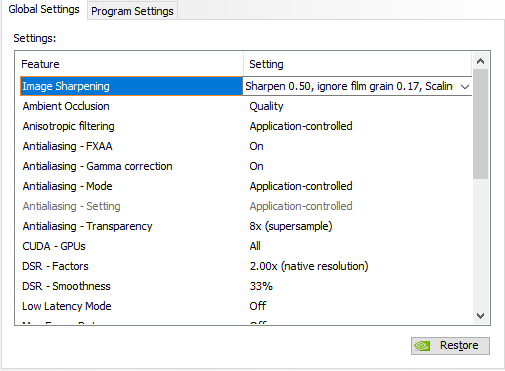The image size is (505, 371).
Task: Click the 33% smoothness value
Action: pyautogui.click(x=261, y=286)
